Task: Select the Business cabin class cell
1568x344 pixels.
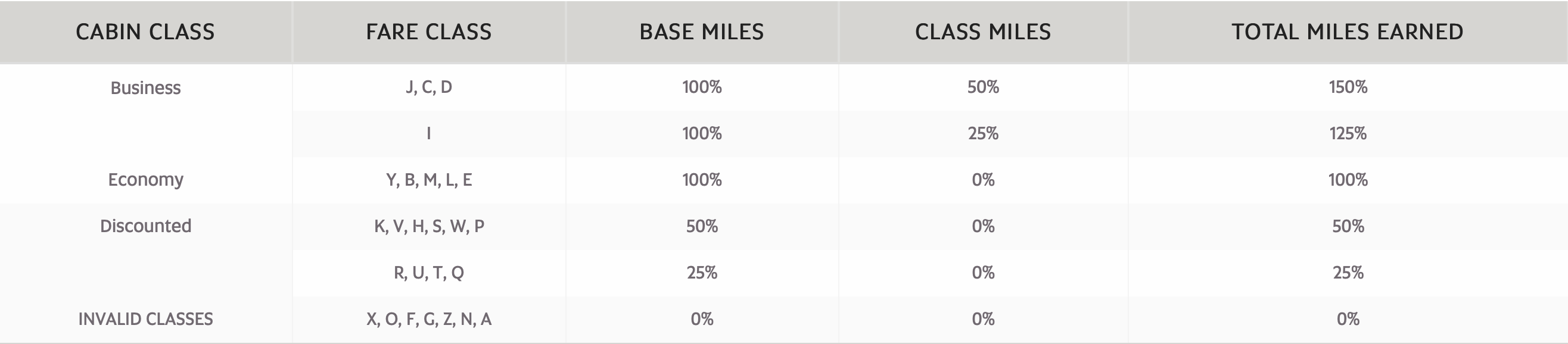Action: 145,87
